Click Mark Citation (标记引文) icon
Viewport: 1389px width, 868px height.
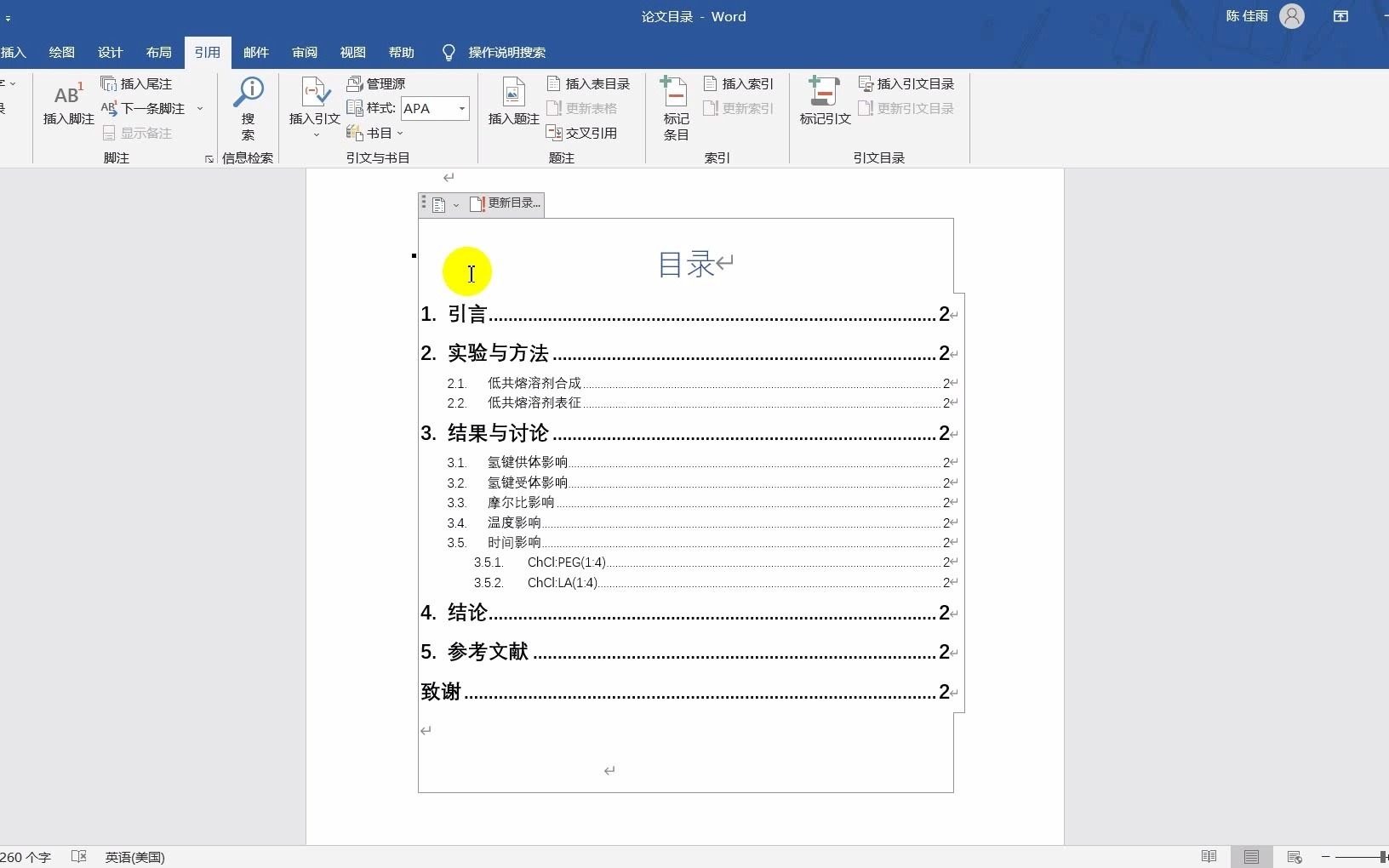pyautogui.click(x=825, y=92)
